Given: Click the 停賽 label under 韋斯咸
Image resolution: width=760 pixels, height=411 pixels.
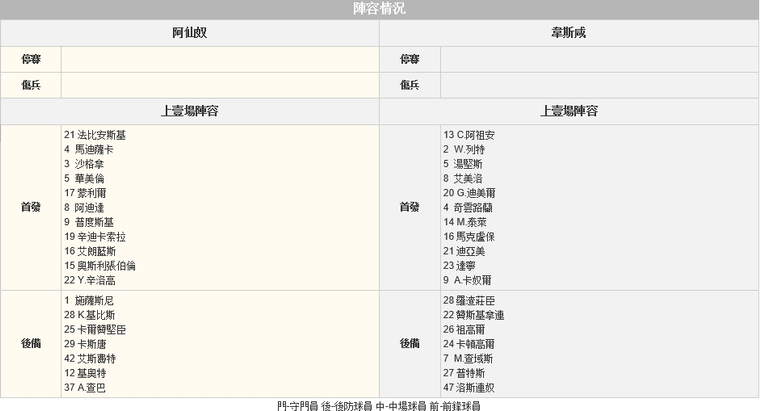Looking at the screenshot, I should coord(410,59).
